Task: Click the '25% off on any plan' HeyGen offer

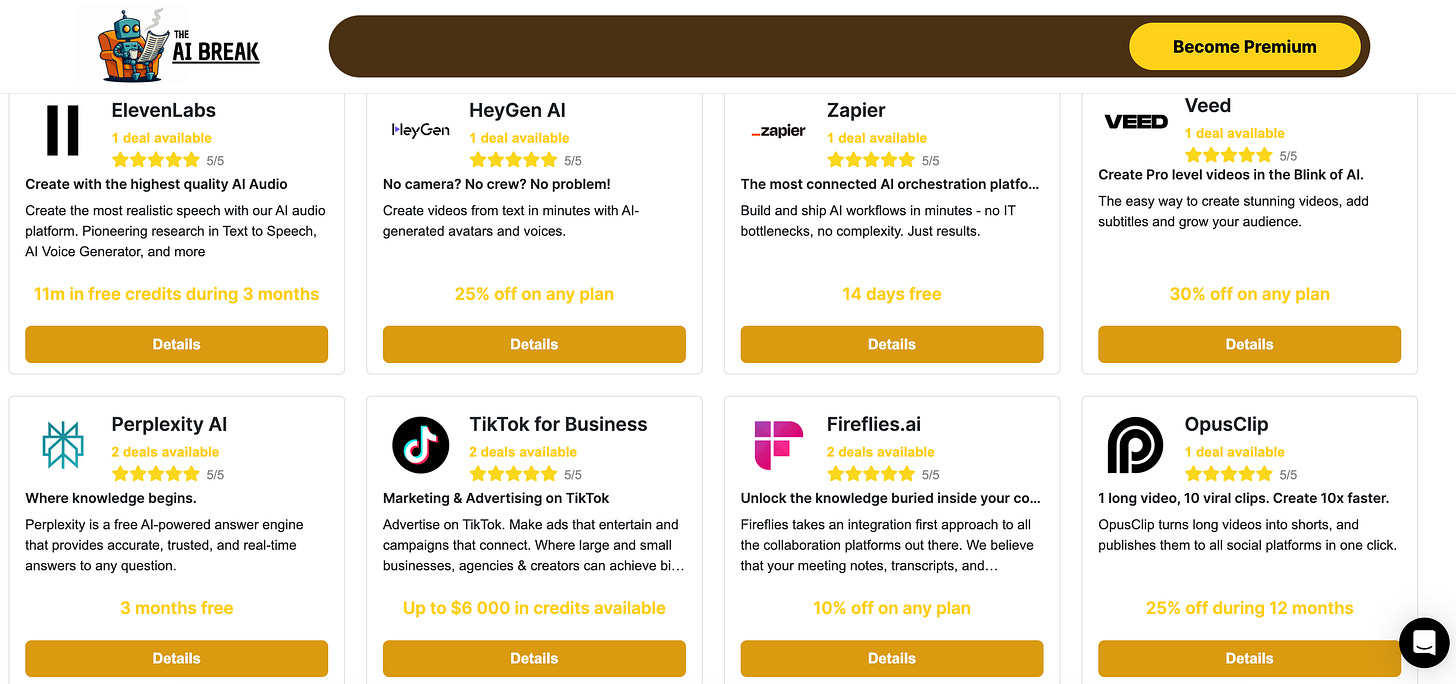Action: pyautogui.click(x=534, y=293)
